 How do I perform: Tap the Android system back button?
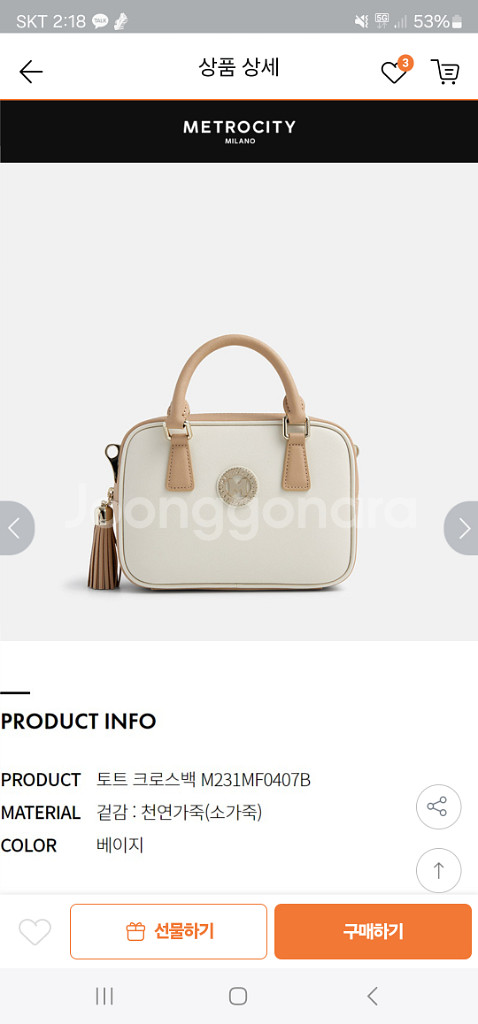pos(372,996)
